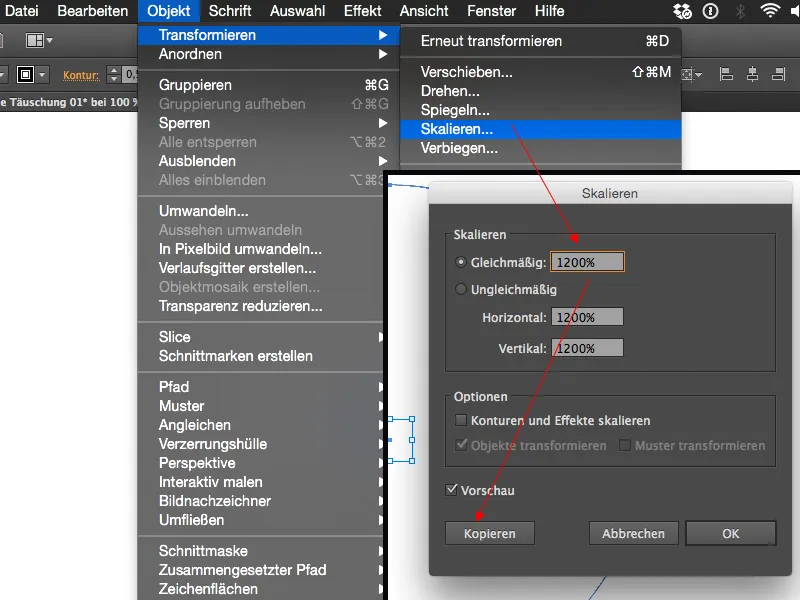
Task: Open dropdown arrow beside stroke style icon
Action: click(42, 74)
